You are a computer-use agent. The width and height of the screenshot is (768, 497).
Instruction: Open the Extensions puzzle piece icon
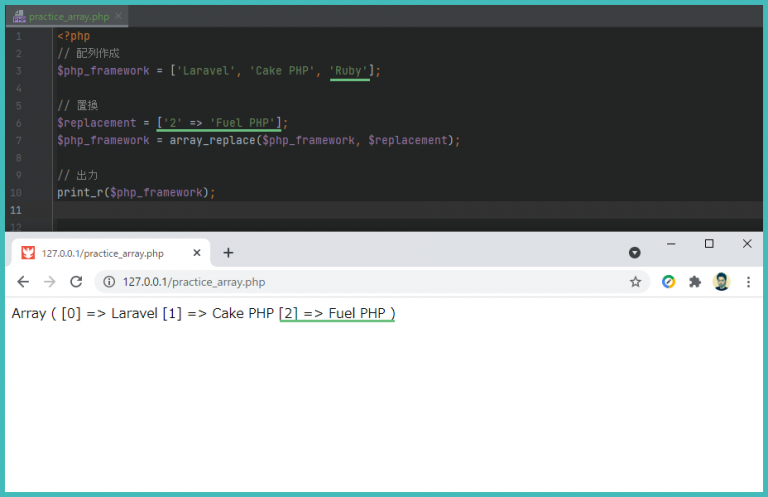click(x=695, y=282)
